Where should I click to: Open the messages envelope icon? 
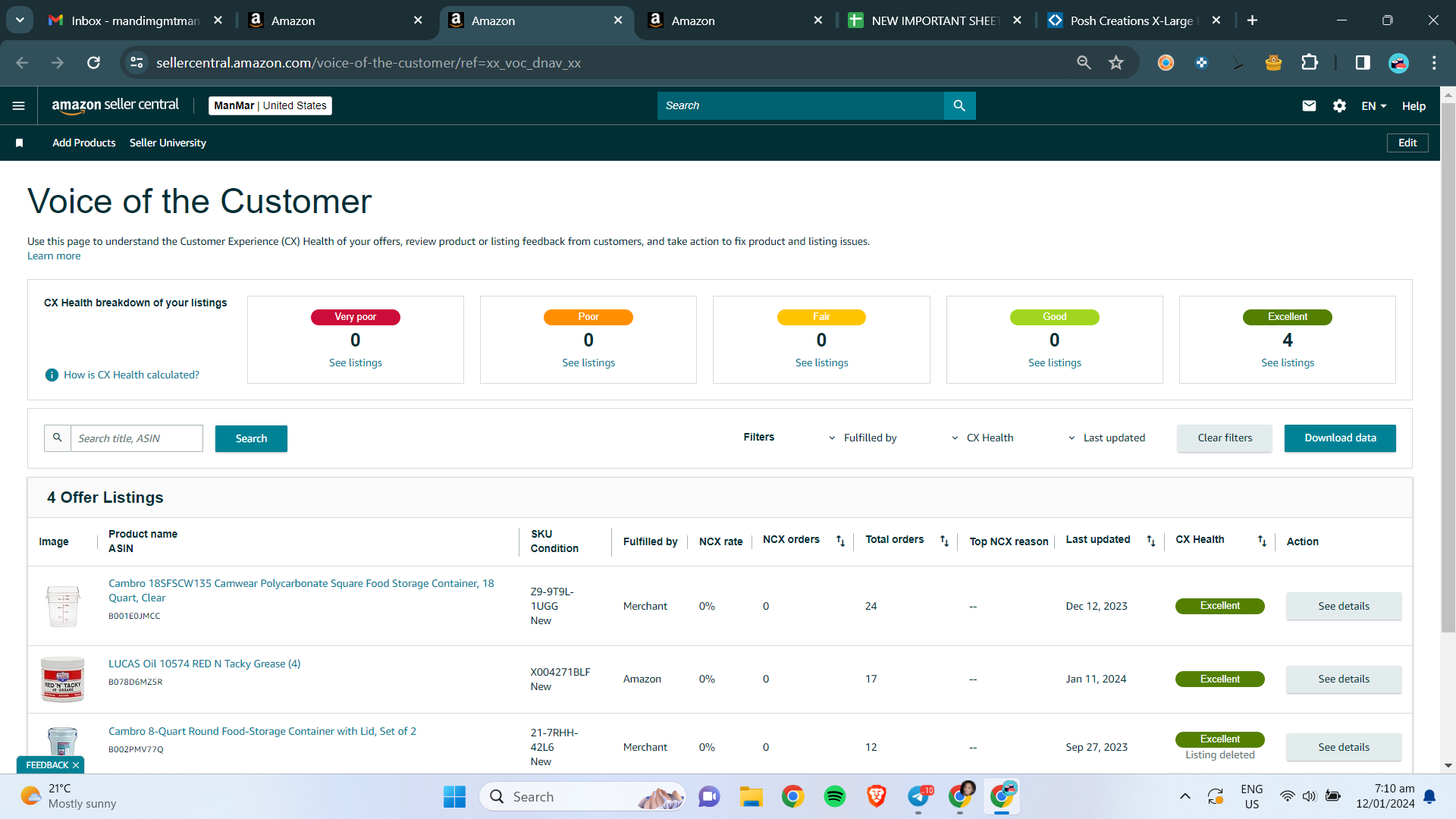tap(1309, 106)
